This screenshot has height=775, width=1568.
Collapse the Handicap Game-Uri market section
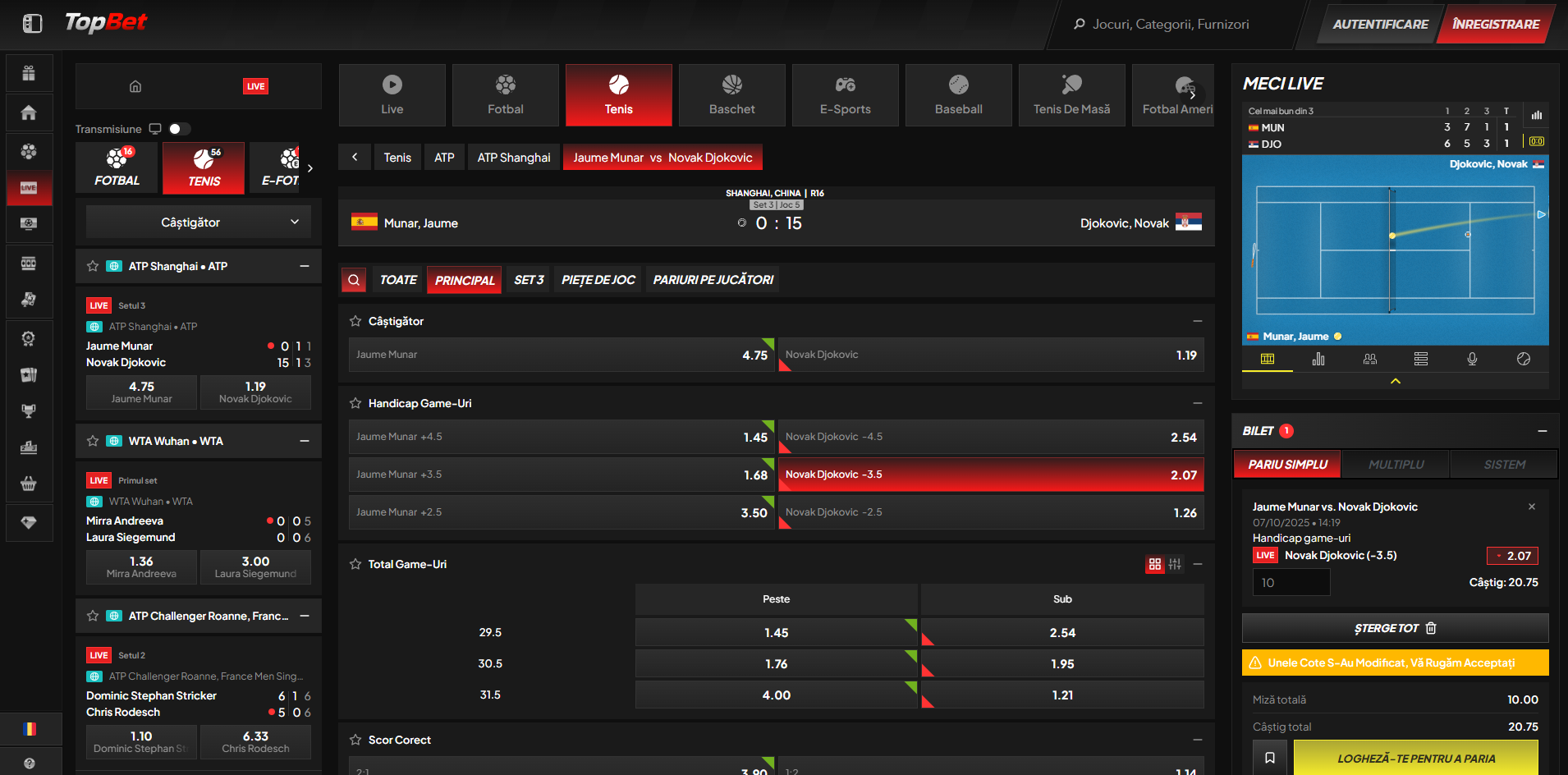point(1197,403)
